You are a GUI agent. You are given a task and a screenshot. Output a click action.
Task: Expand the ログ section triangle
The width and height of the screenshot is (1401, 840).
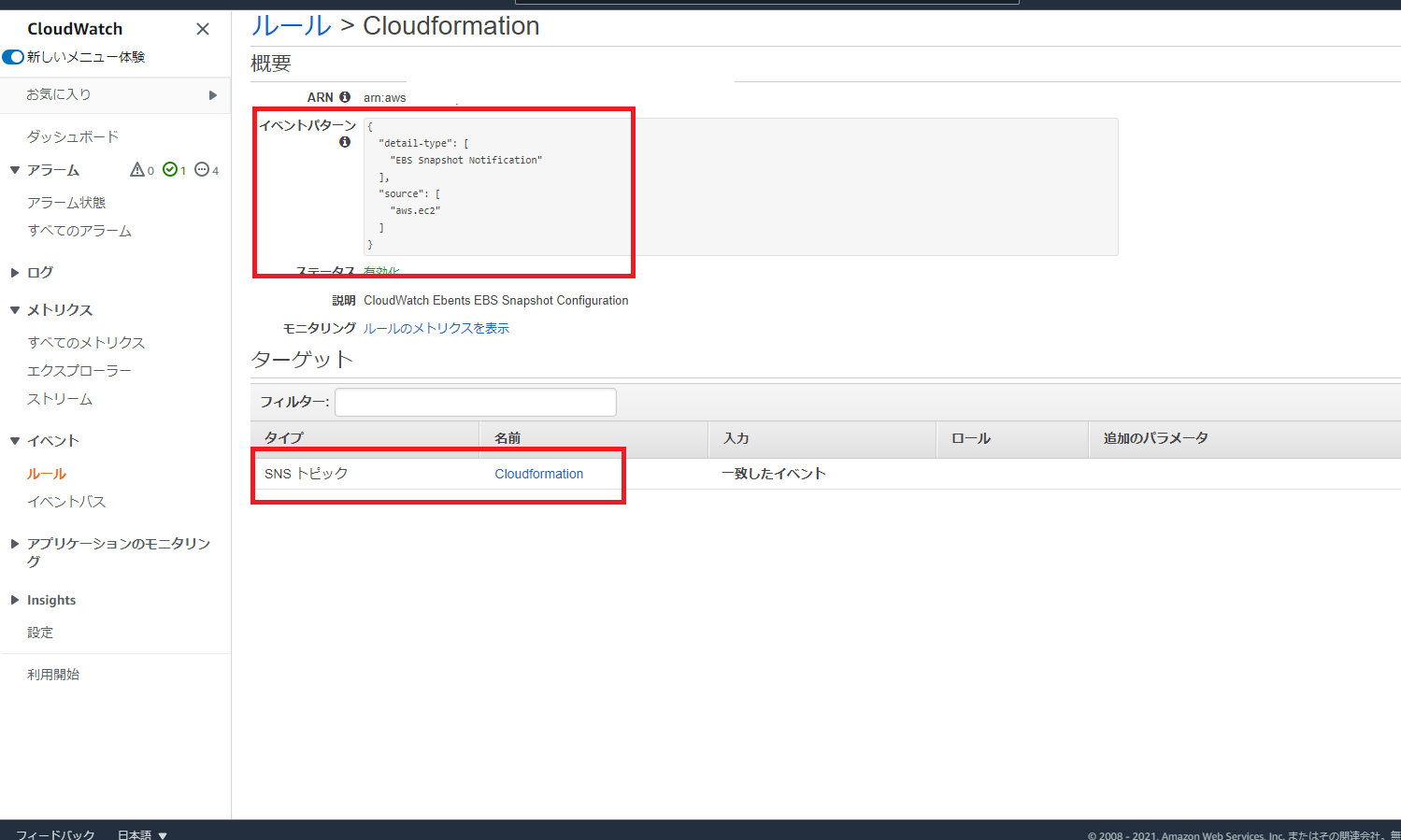click(15, 273)
